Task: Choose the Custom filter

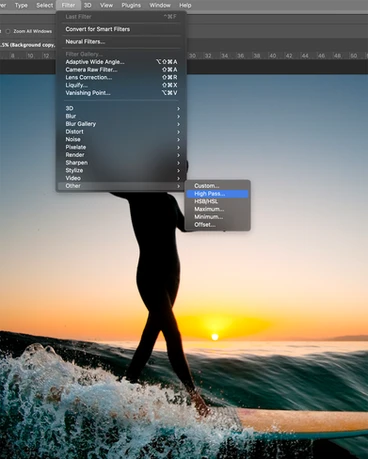Action: [217, 186]
